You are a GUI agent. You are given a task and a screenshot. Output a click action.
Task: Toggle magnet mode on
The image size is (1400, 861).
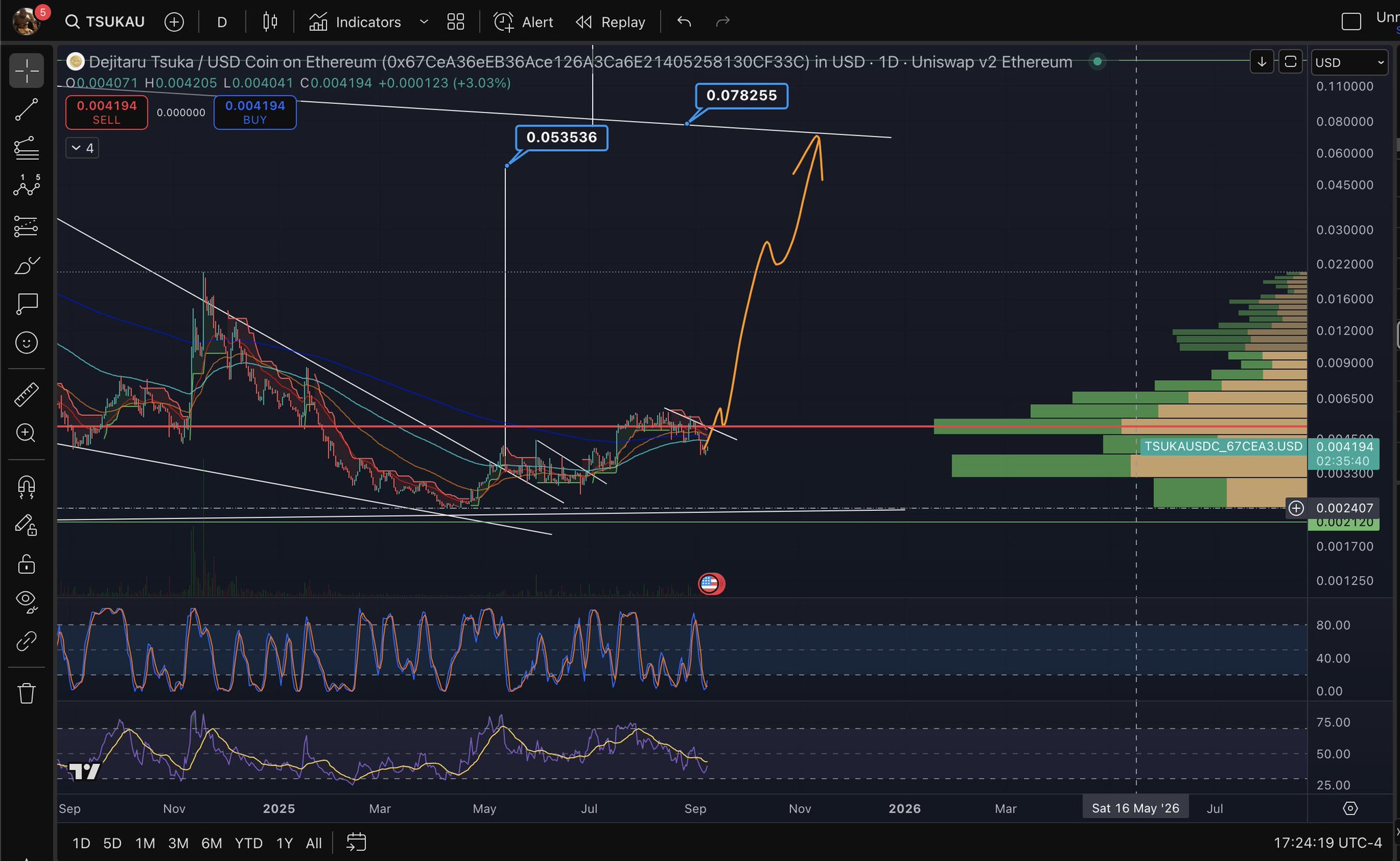tap(27, 487)
